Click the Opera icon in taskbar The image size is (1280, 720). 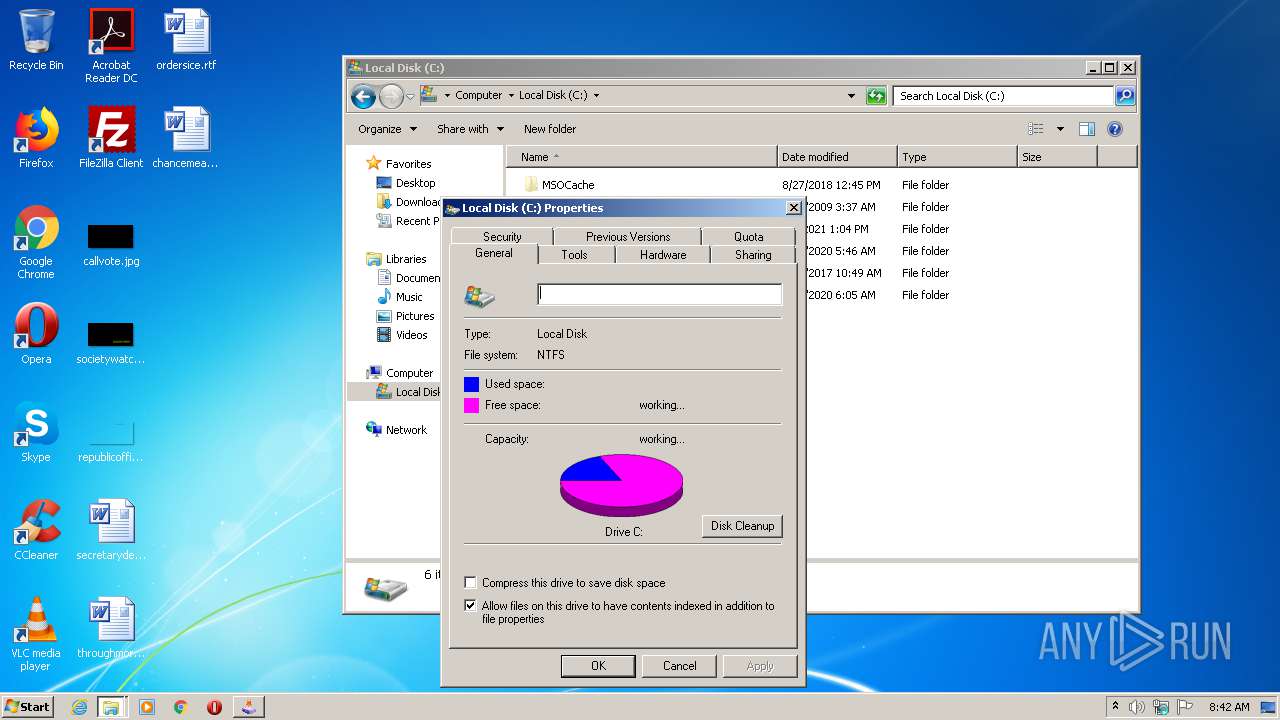coord(214,707)
